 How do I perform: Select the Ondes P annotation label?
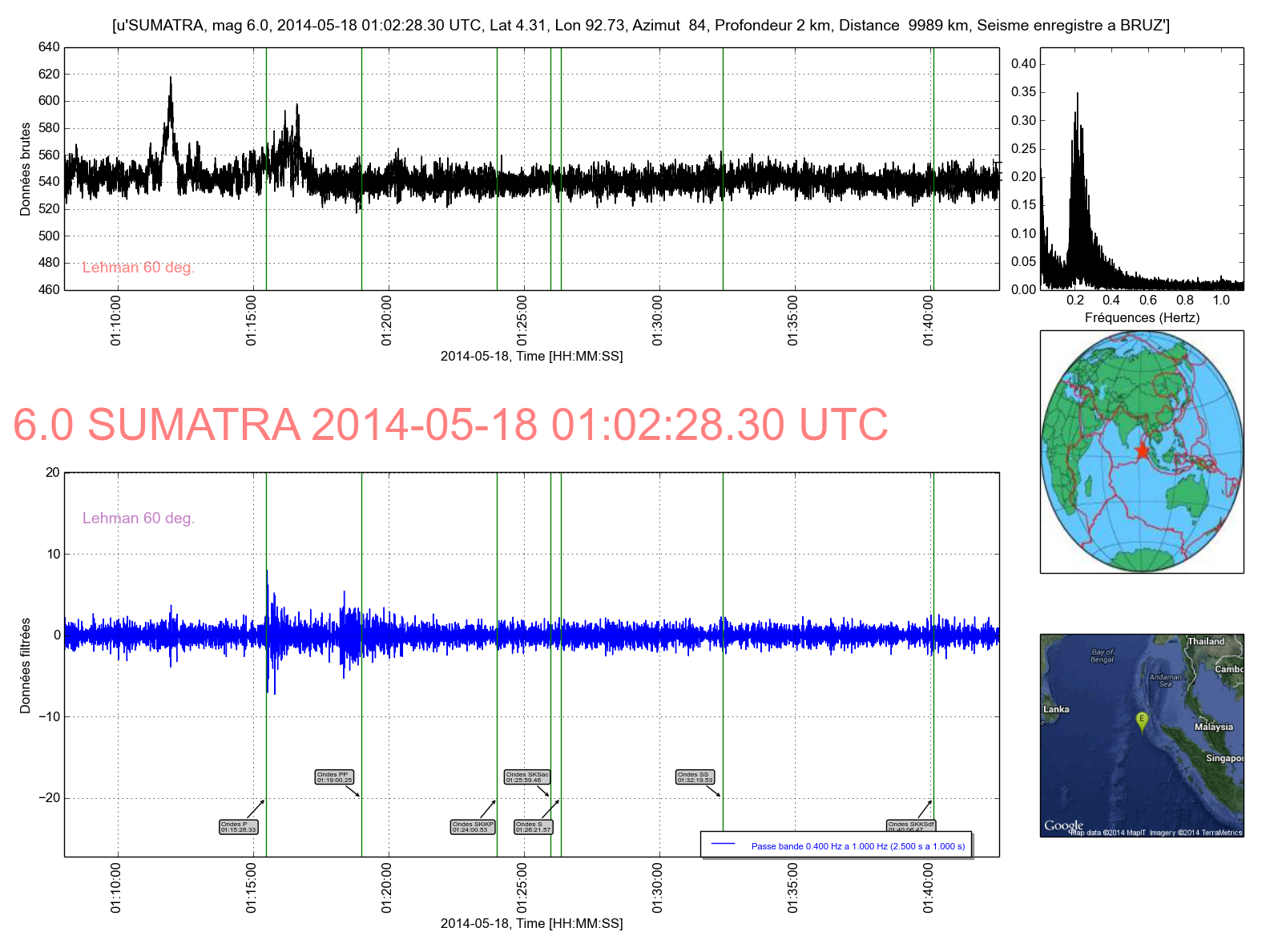(x=239, y=827)
